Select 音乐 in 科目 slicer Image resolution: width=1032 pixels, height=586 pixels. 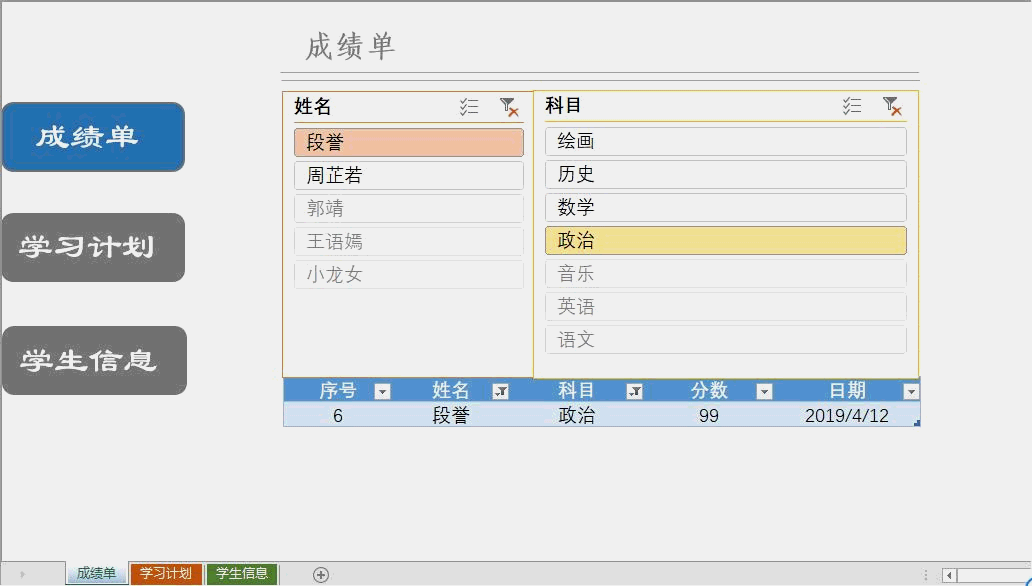(x=725, y=273)
